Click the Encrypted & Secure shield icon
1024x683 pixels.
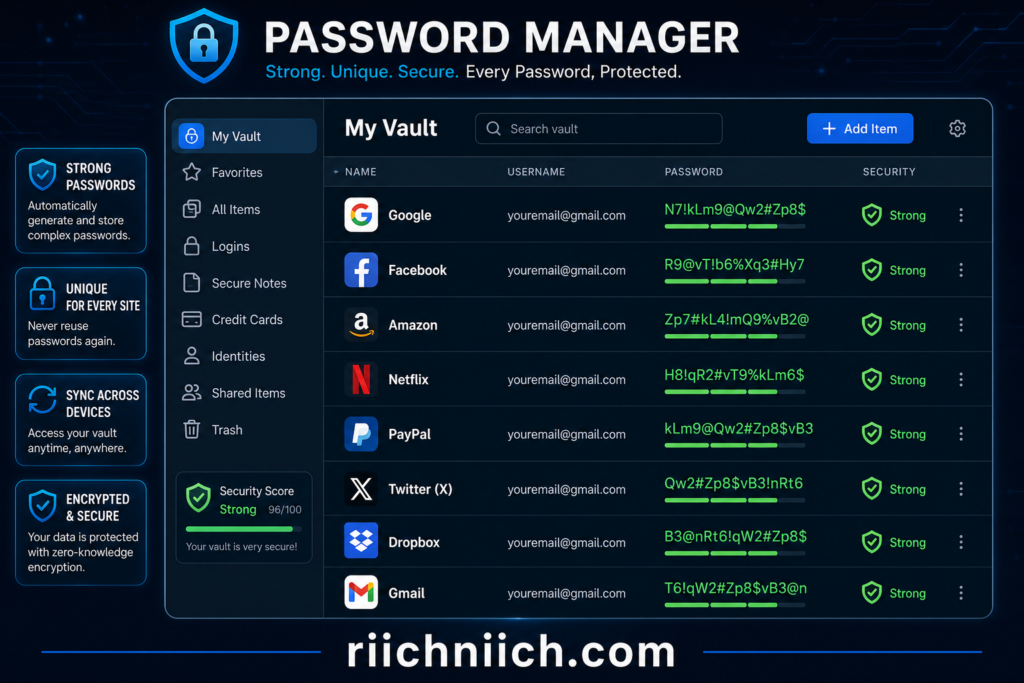pos(42,505)
